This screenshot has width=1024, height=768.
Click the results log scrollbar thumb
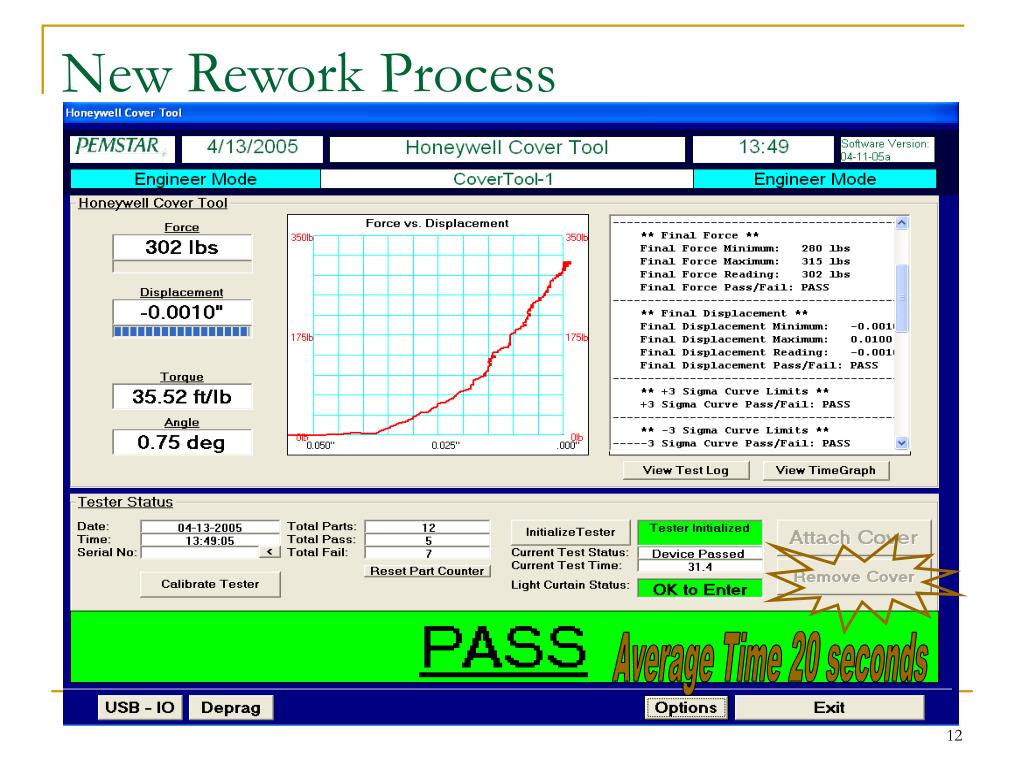click(902, 297)
